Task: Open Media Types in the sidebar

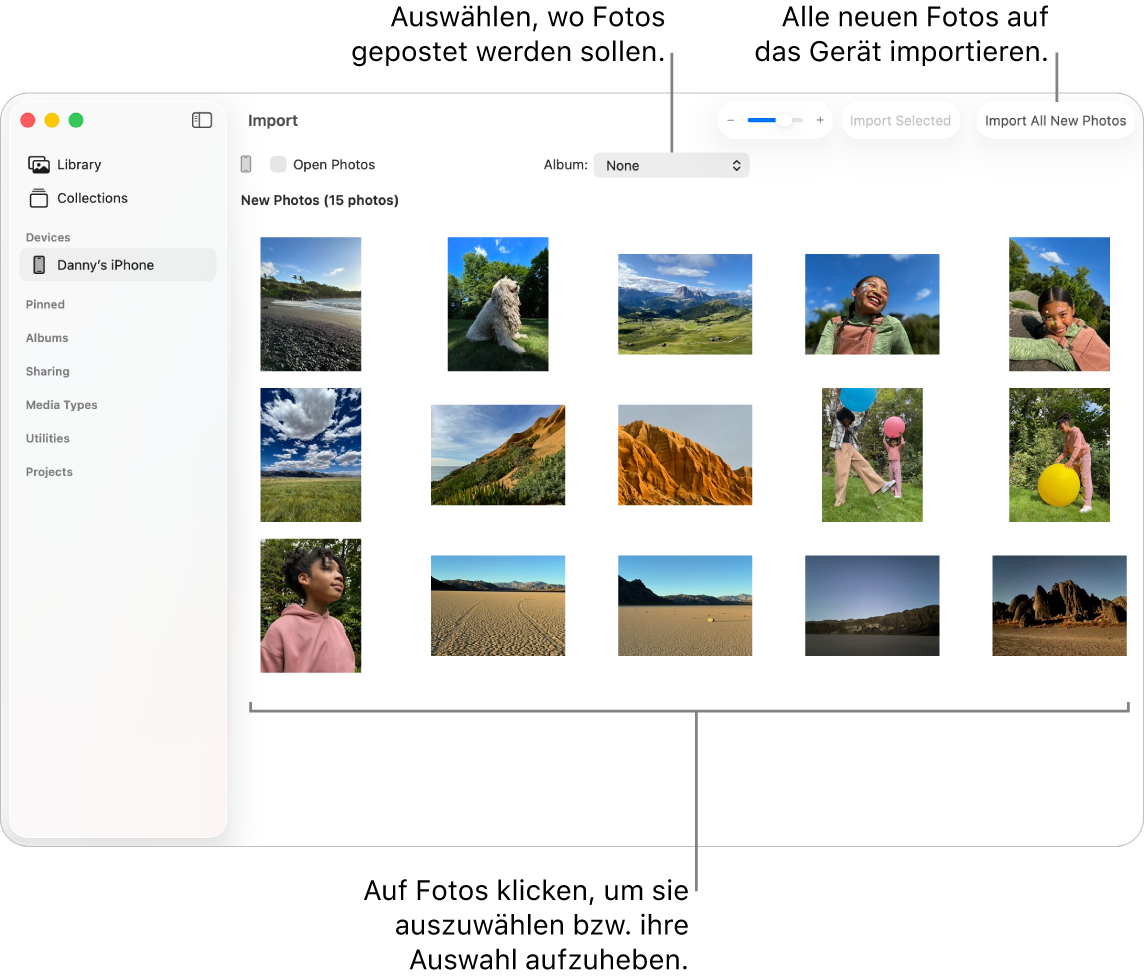Action: point(62,405)
